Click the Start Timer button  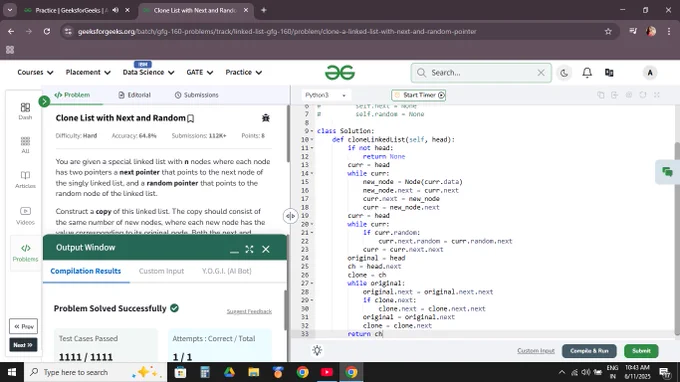click(418, 95)
